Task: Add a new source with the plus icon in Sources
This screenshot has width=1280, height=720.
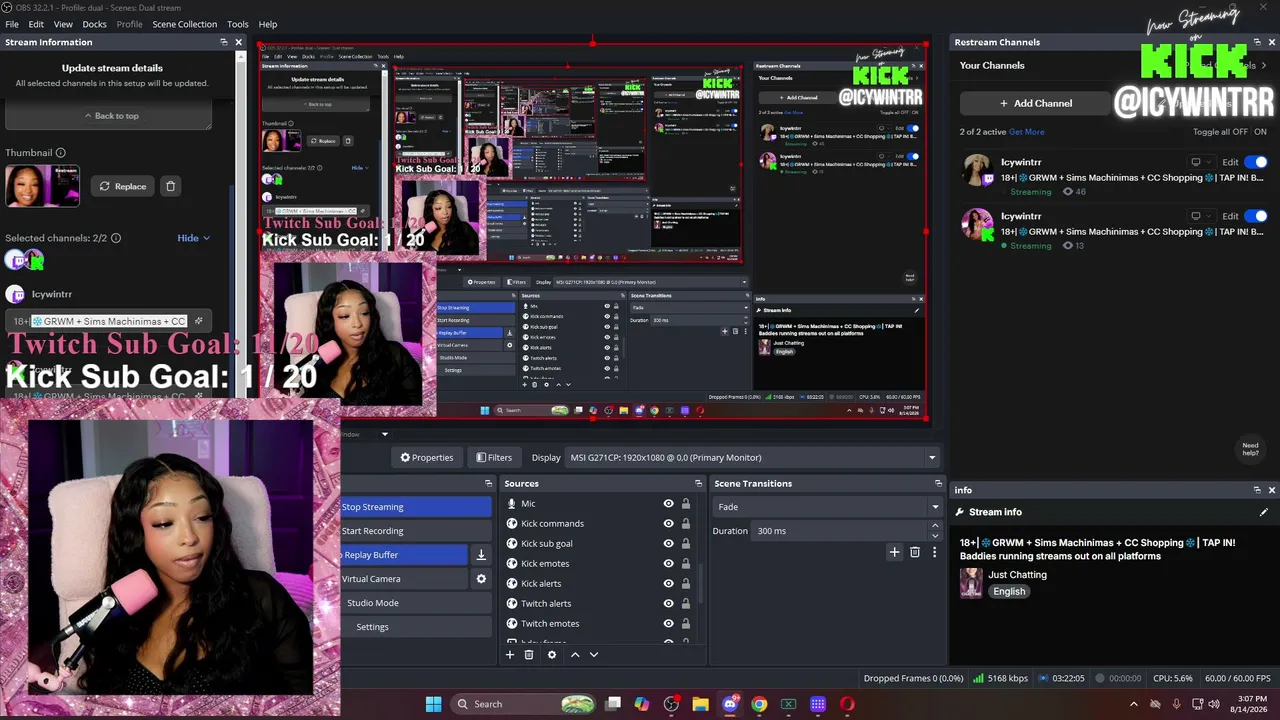Action: click(510, 655)
